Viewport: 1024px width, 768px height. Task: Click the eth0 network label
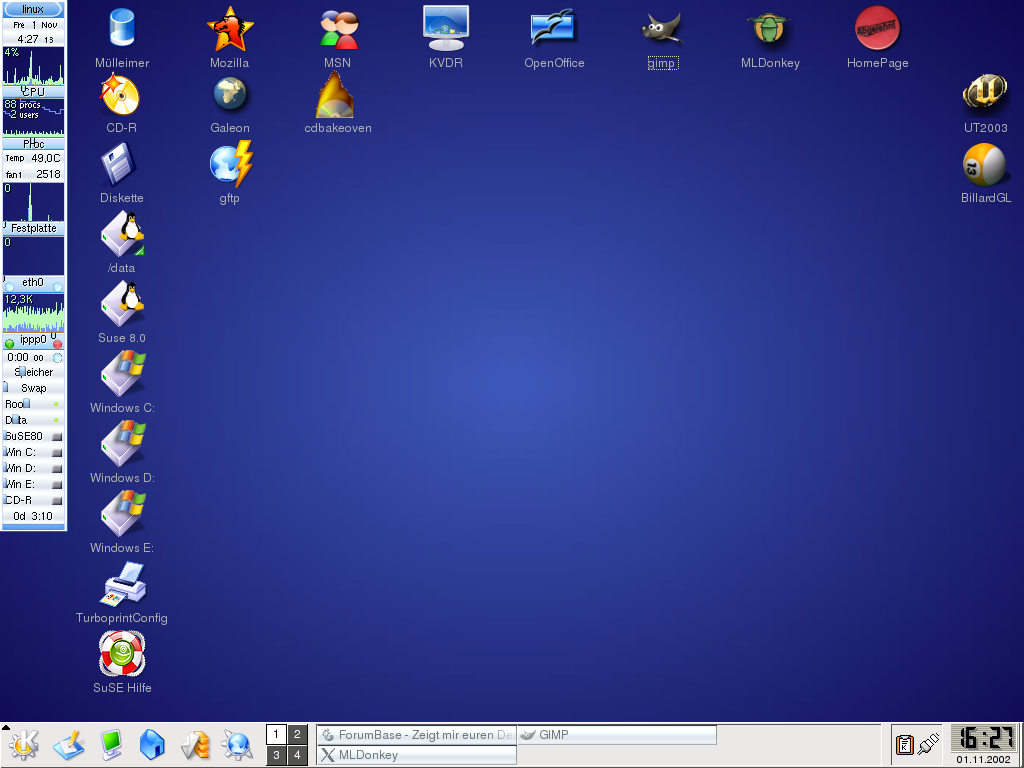(x=33, y=282)
